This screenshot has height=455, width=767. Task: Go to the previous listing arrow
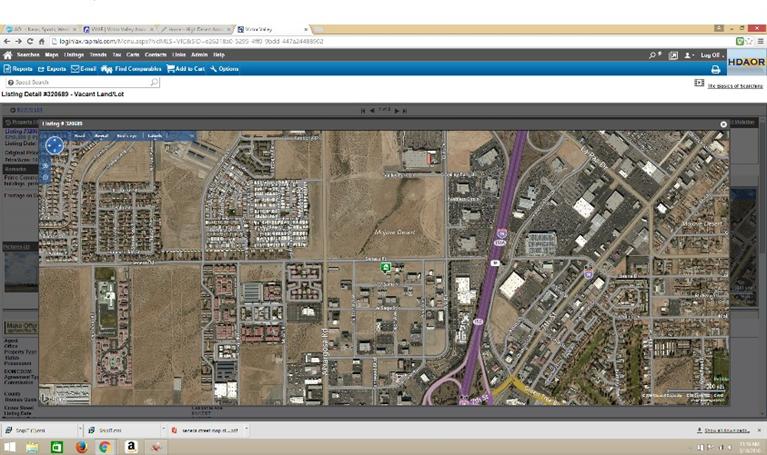tap(372, 111)
